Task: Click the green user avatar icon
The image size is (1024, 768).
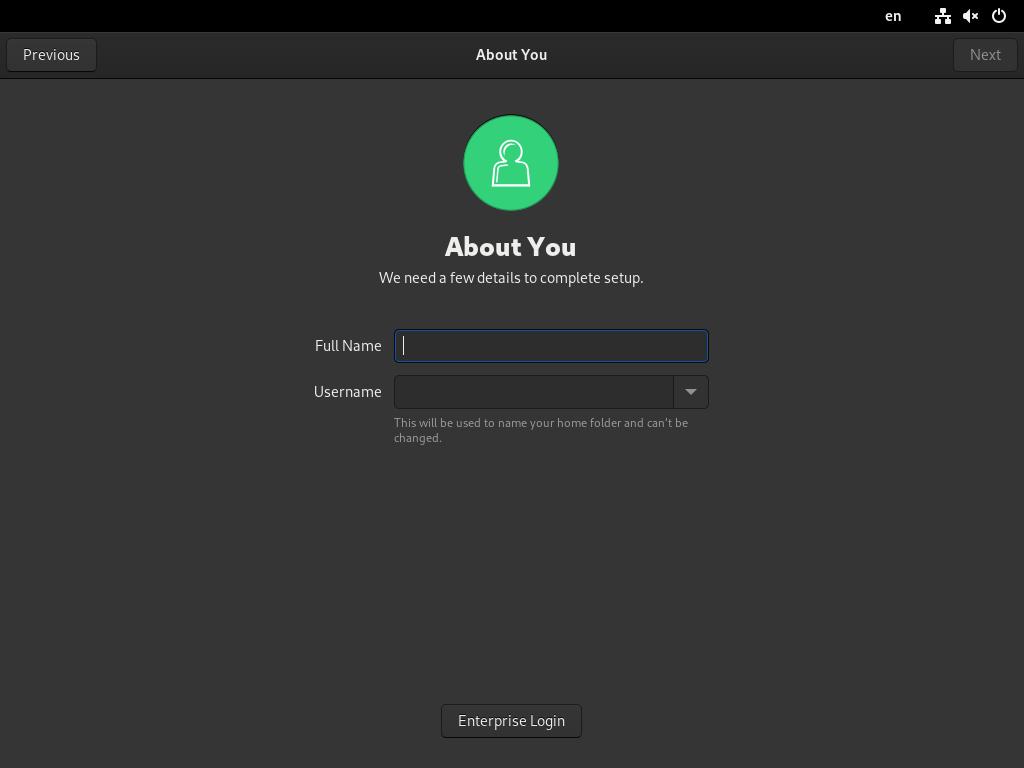Action: pos(511,163)
